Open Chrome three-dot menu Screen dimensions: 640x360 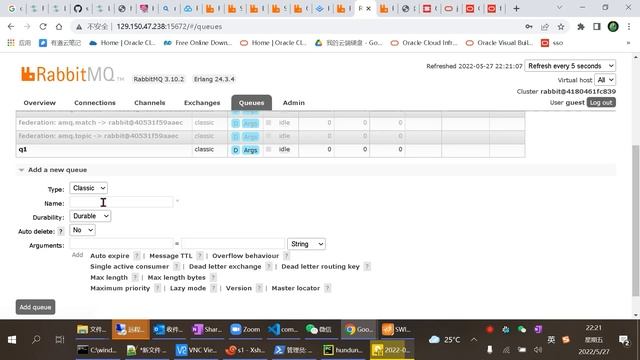pos(629,27)
